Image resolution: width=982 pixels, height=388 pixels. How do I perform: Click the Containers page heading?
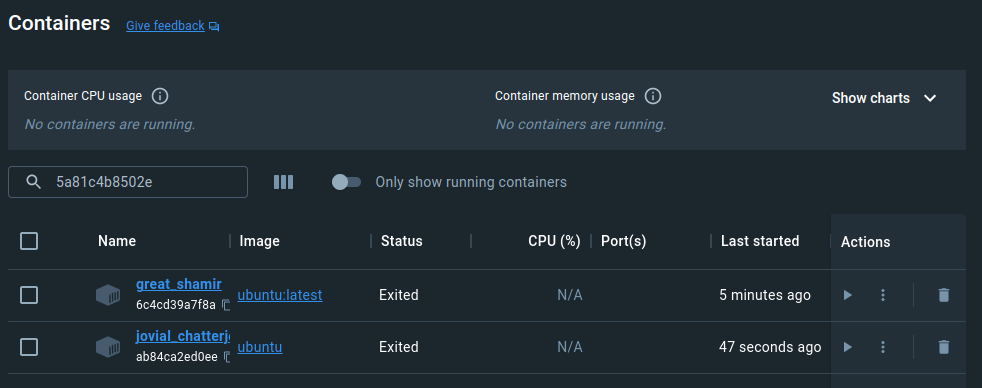(x=59, y=23)
